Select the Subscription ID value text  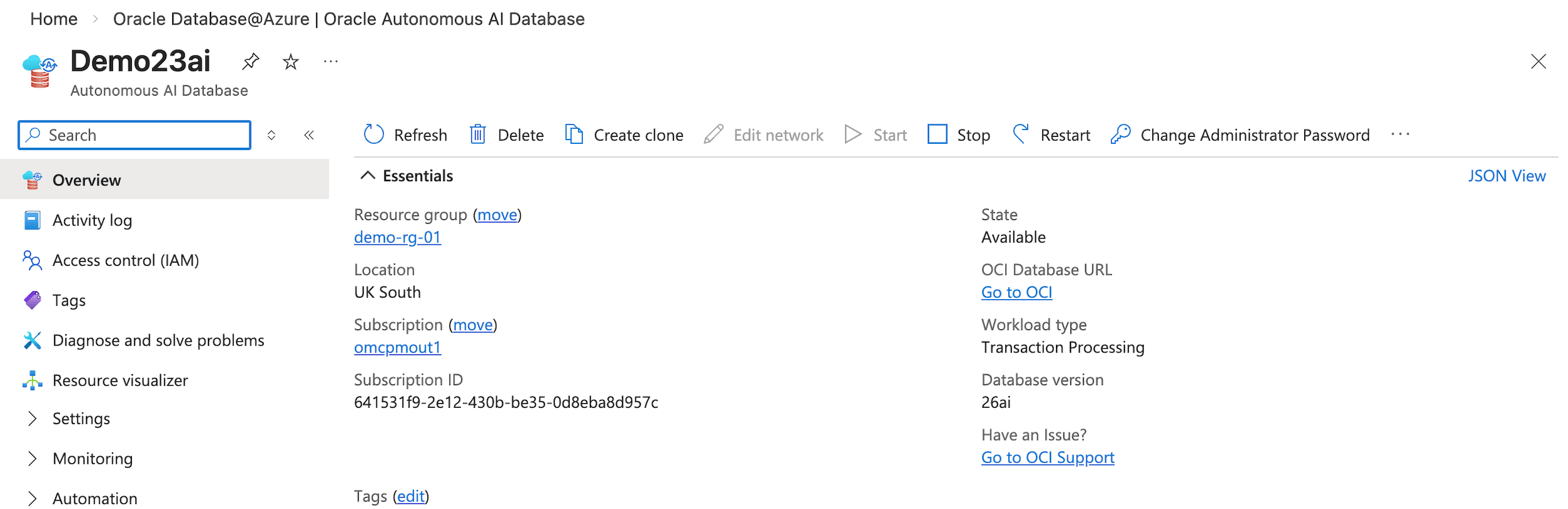click(x=506, y=403)
